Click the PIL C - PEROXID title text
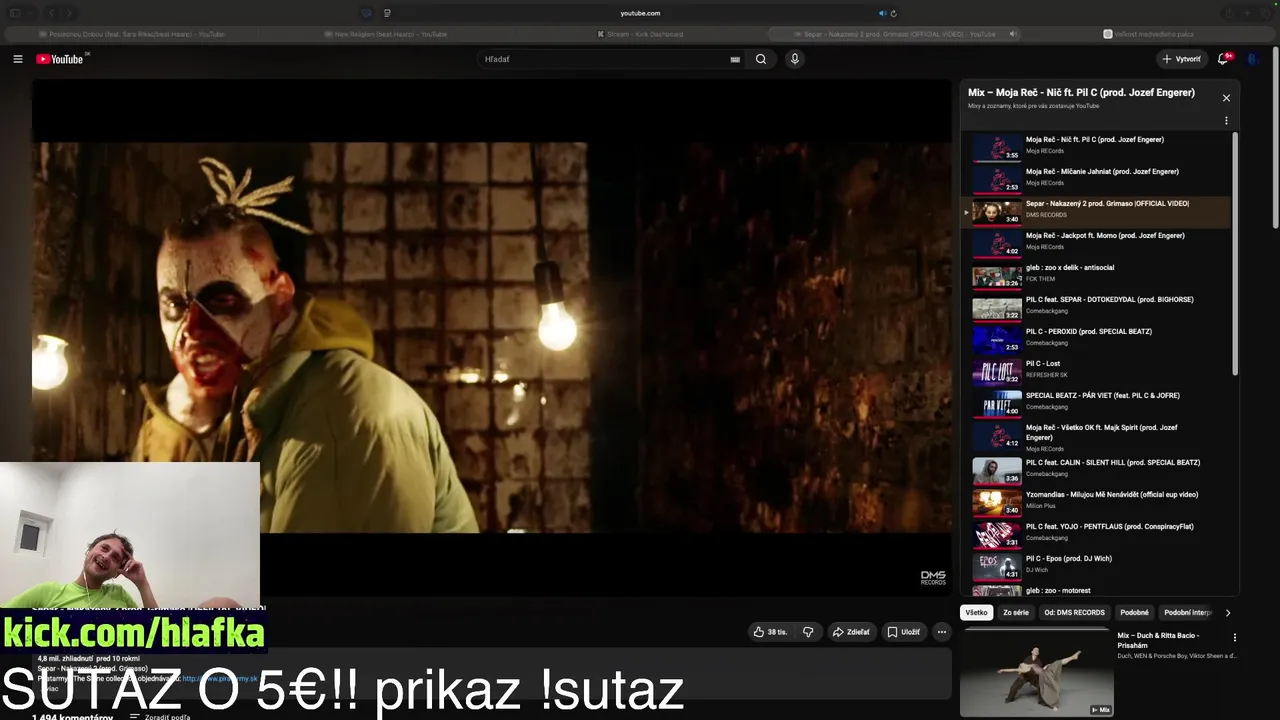 (1089, 332)
